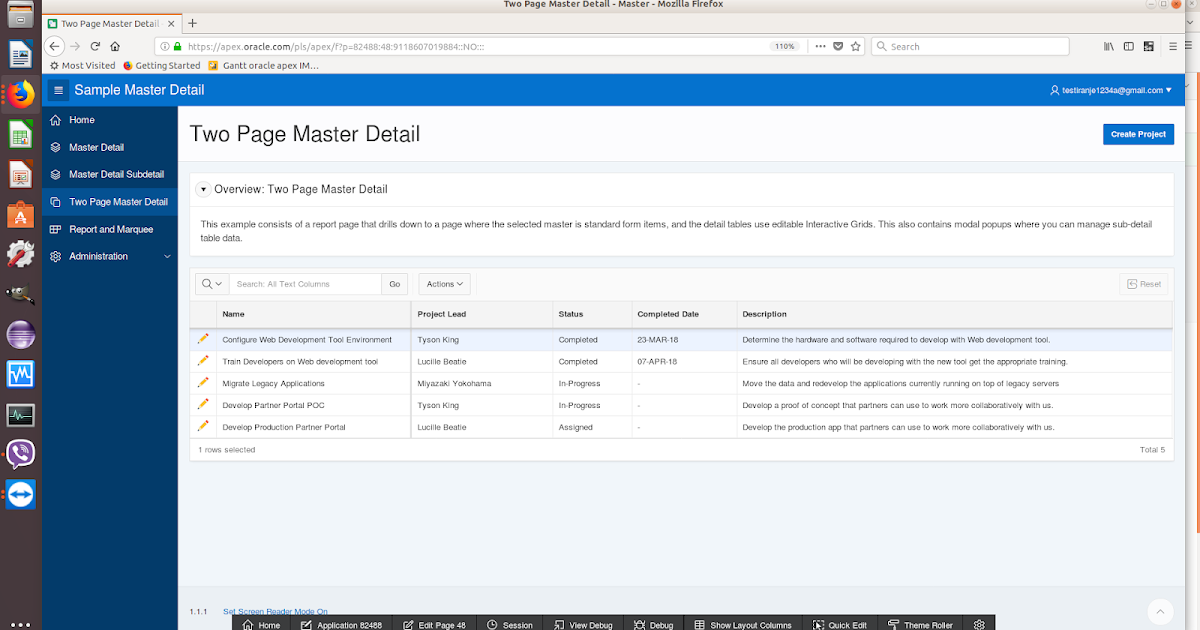This screenshot has height=630, width=1200.
Task: Click the Search All Text Columns input field
Action: click(305, 283)
